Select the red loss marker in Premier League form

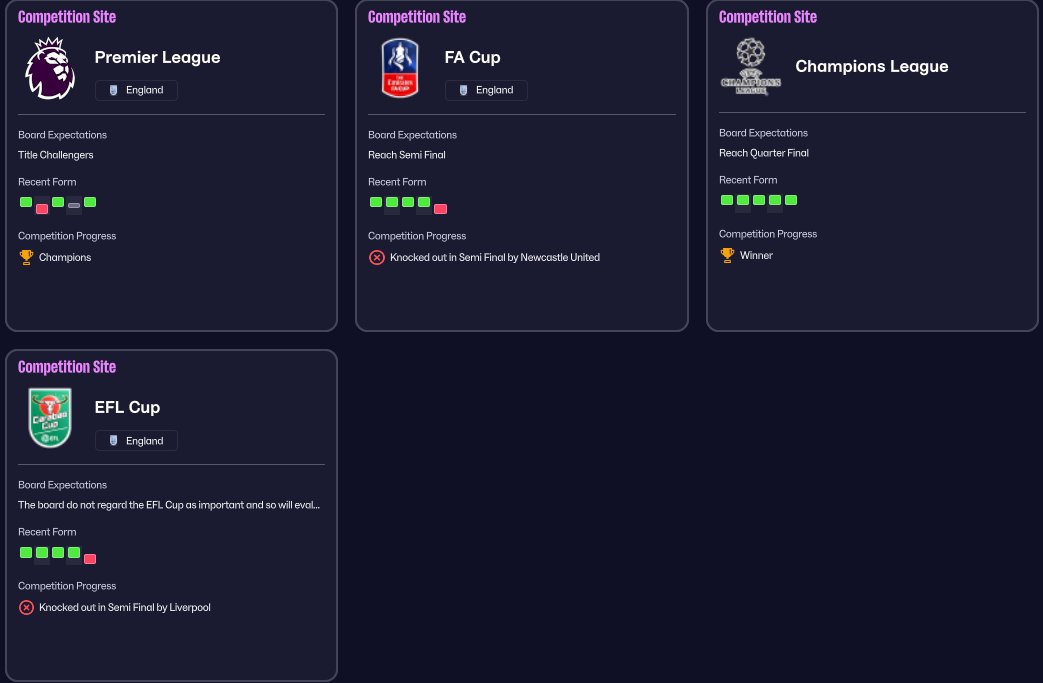(42, 209)
